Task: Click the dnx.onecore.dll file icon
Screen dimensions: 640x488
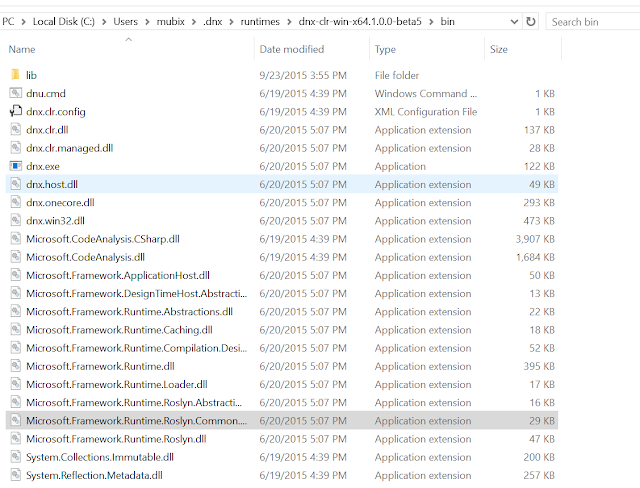Action: (16, 202)
